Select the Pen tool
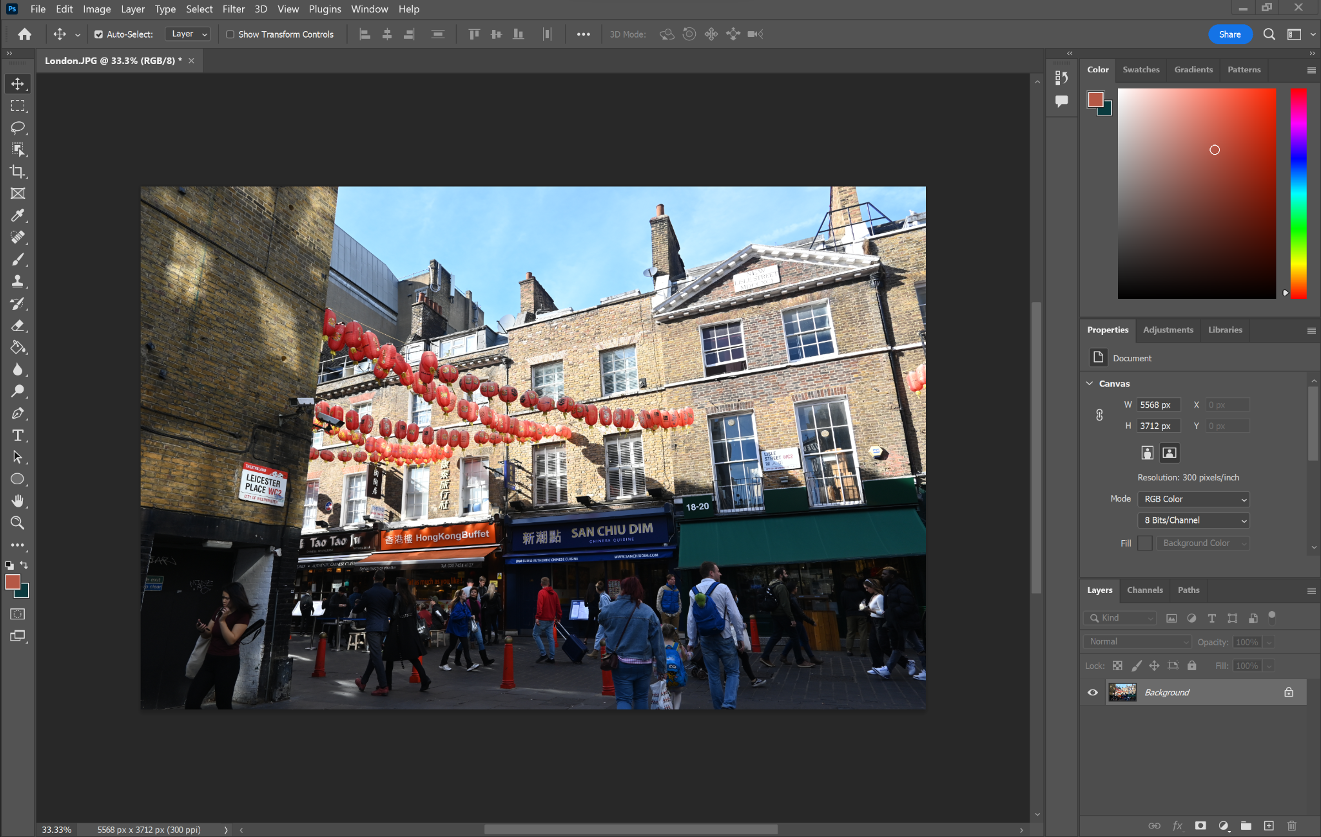Viewport: 1321px width, 837px height. [18, 413]
